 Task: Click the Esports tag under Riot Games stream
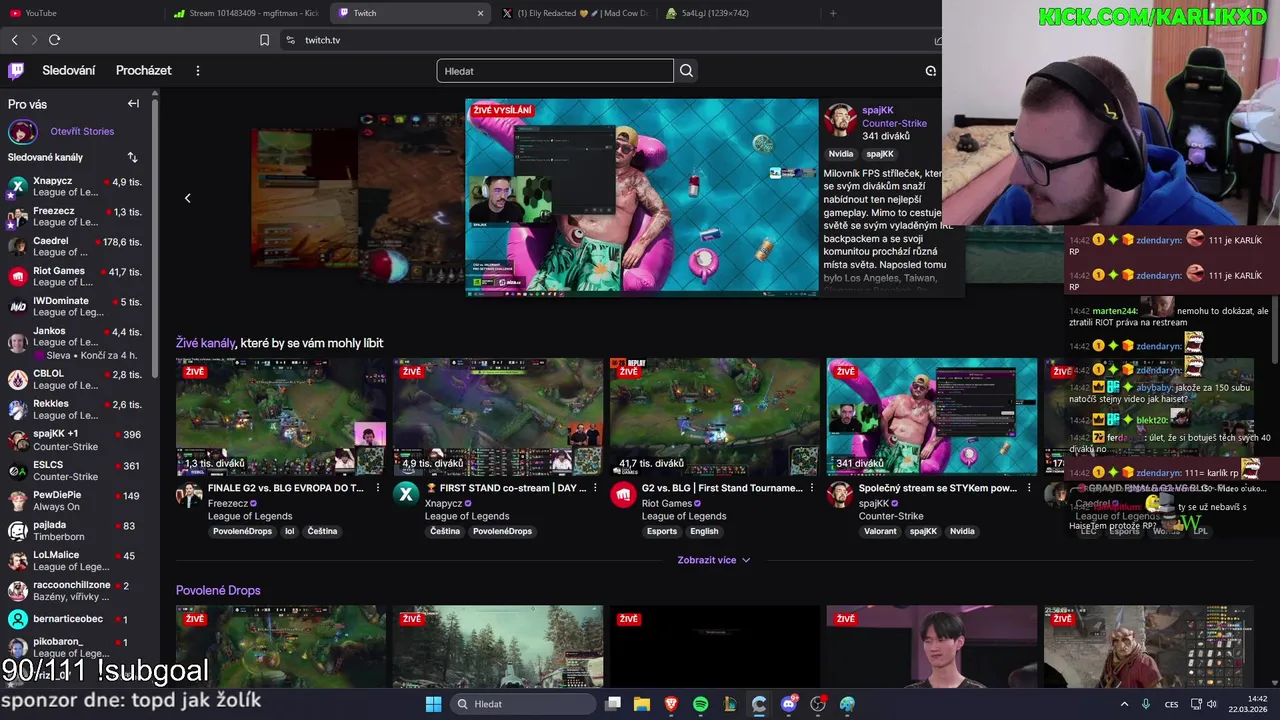point(662,531)
